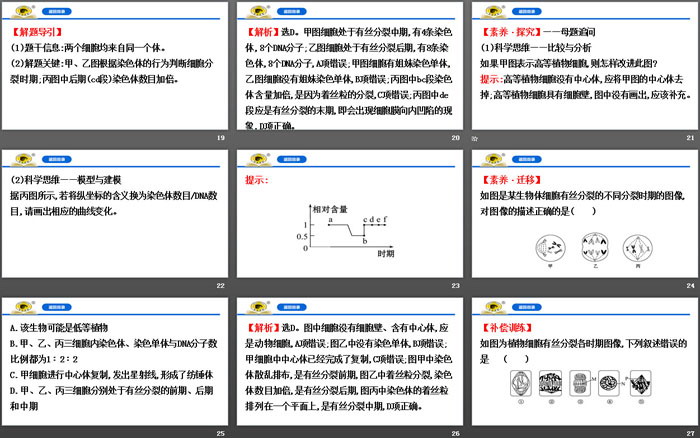Click mitosis image ③ on slide 27
Screen dimensions: 700x438
click(580, 383)
